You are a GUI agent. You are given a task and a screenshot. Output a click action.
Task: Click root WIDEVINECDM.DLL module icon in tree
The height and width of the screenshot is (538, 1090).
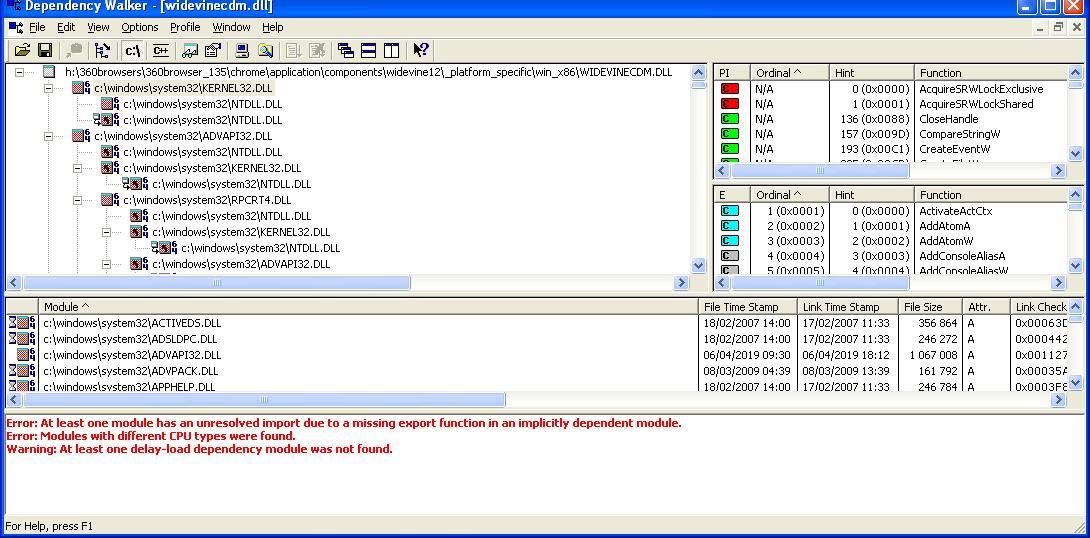(x=49, y=72)
